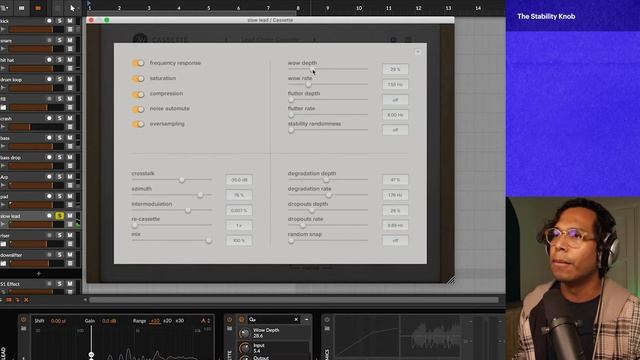Click the degradation depth slider handle
This screenshot has width=640, height=360.
point(326,180)
